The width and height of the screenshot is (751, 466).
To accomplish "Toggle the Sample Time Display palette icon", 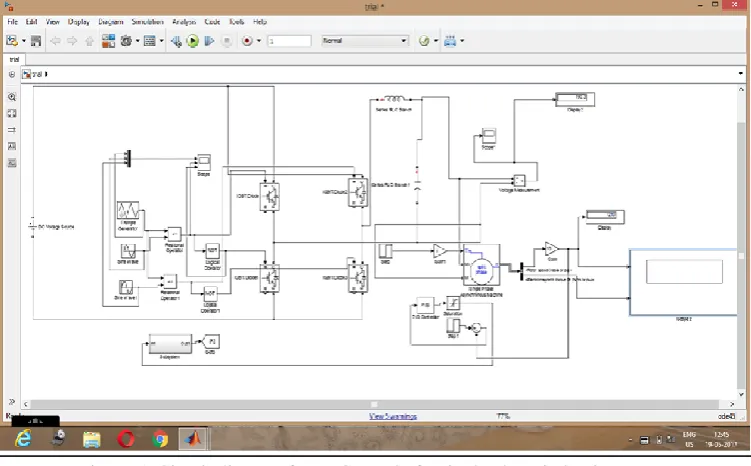I will (x=12, y=130).
